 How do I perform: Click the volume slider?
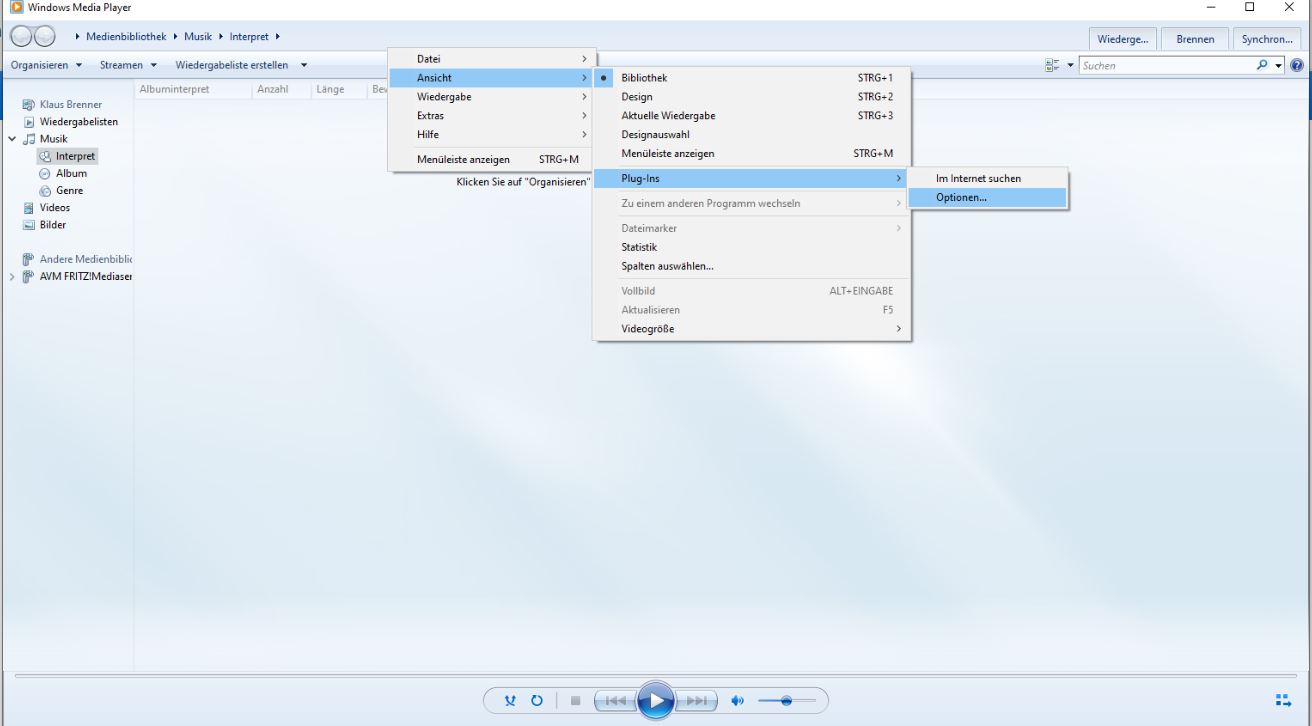tap(787, 701)
